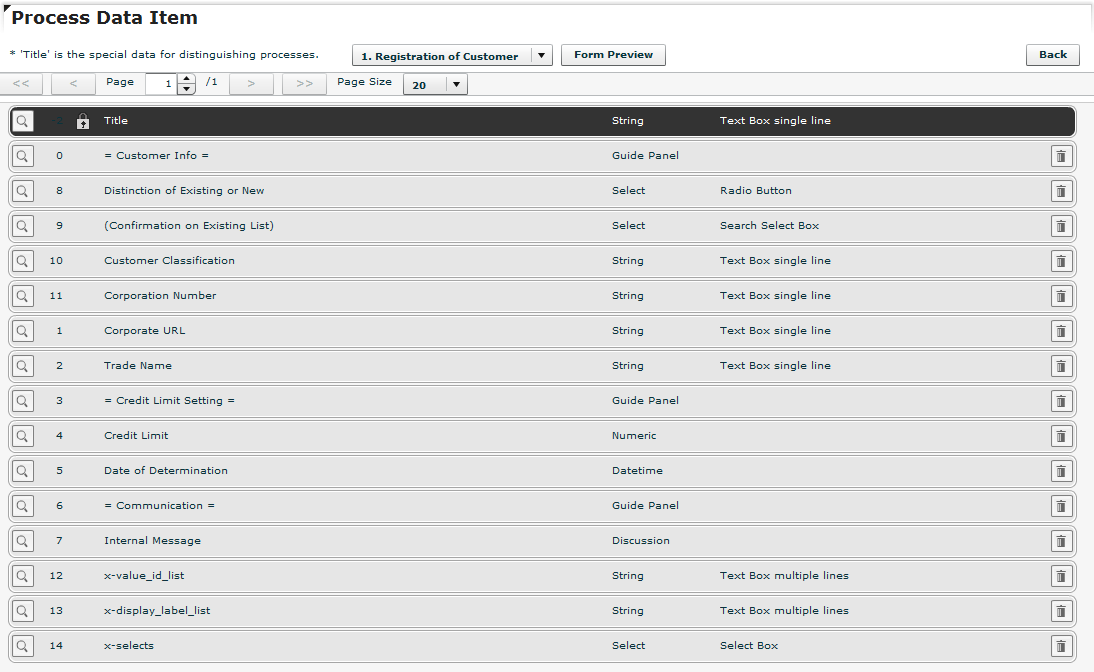The image size is (1094, 672).
Task: Open the Credit Limit item with the magnifier icon
Action: (22, 436)
